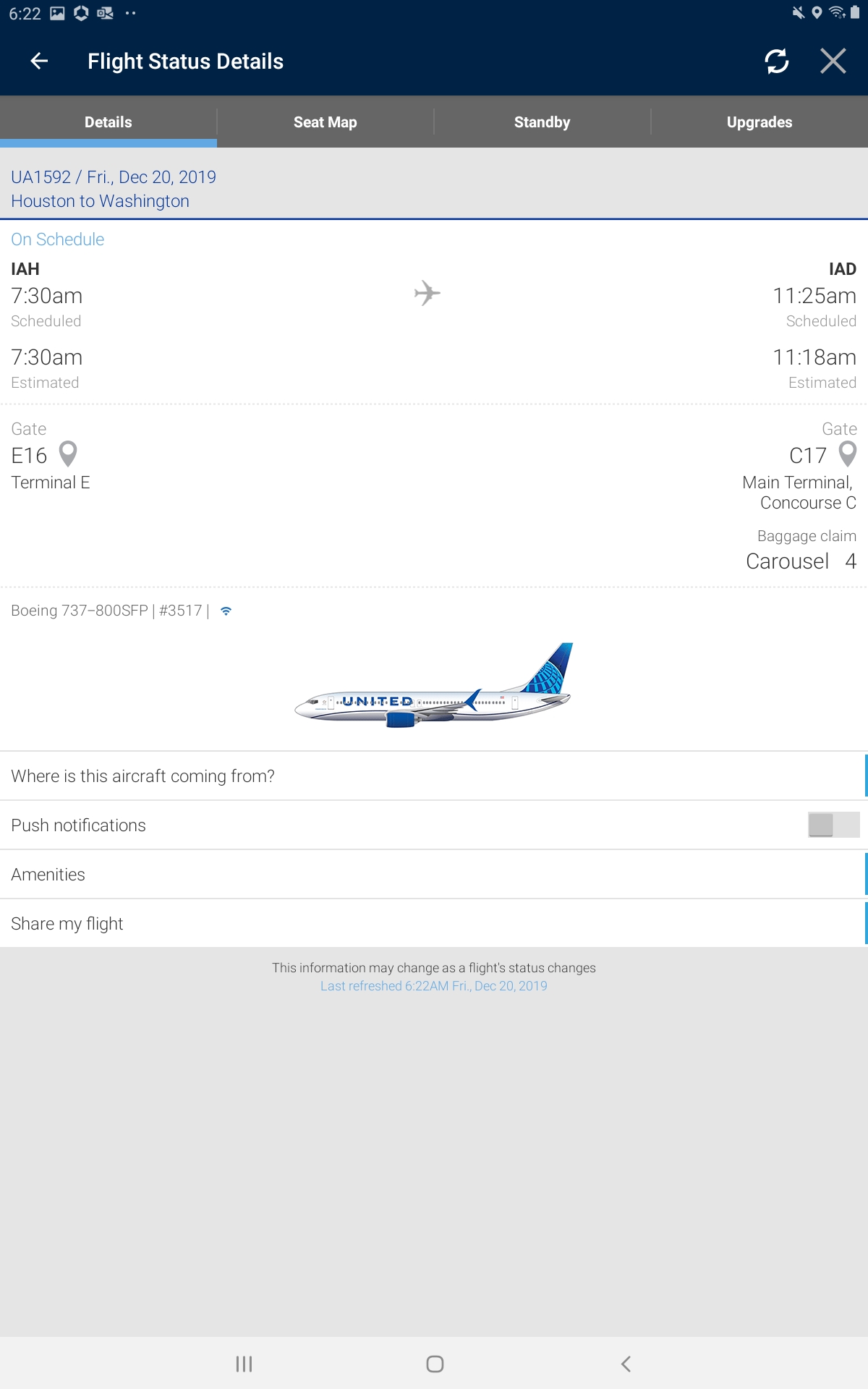Image resolution: width=868 pixels, height=1389 pixels.
Task: Tap the Wi-Fi icon beside aircraft info
Action: 226,611
